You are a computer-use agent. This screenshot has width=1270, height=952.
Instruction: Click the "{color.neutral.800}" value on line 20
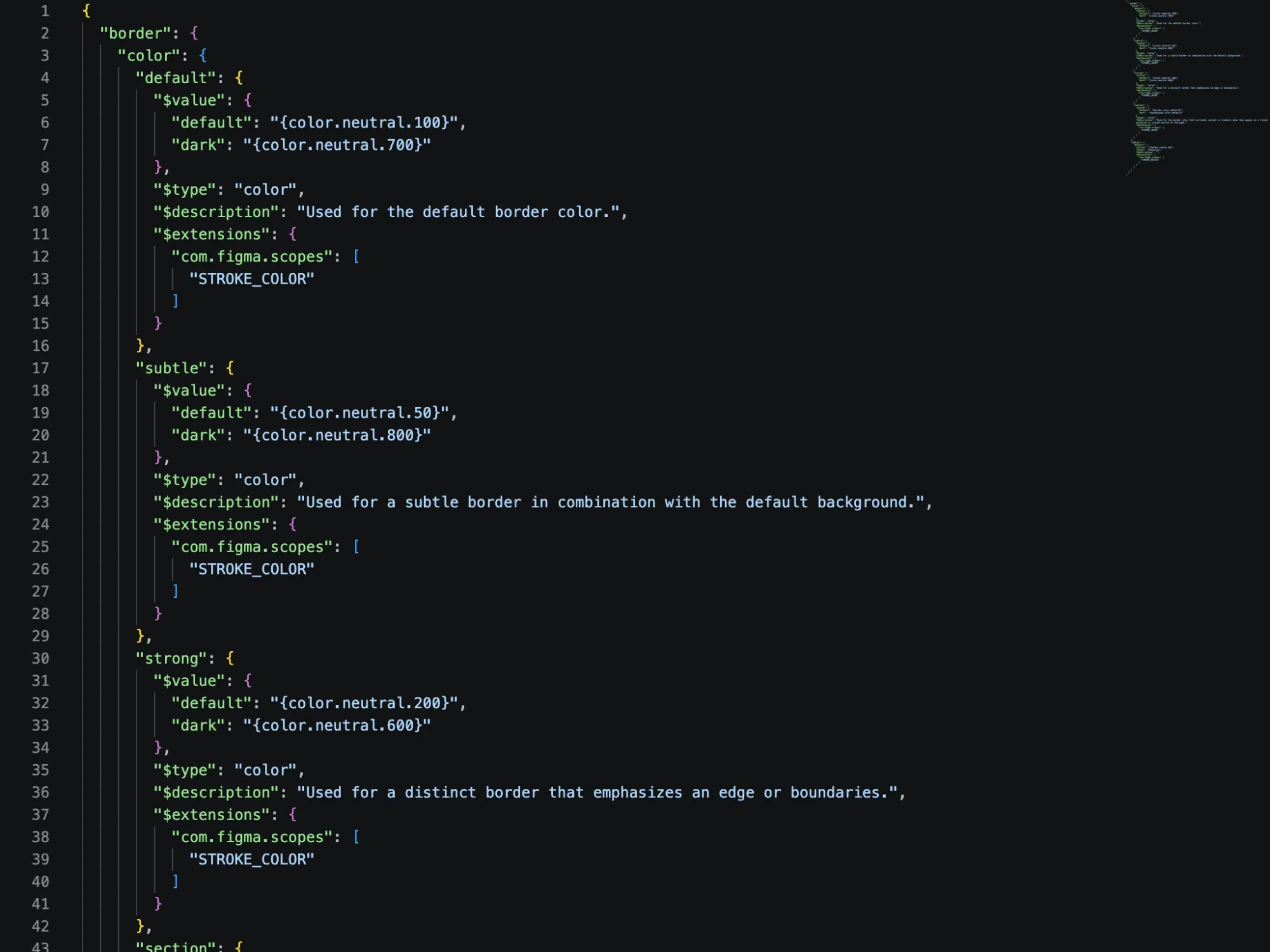pos(337,435)
